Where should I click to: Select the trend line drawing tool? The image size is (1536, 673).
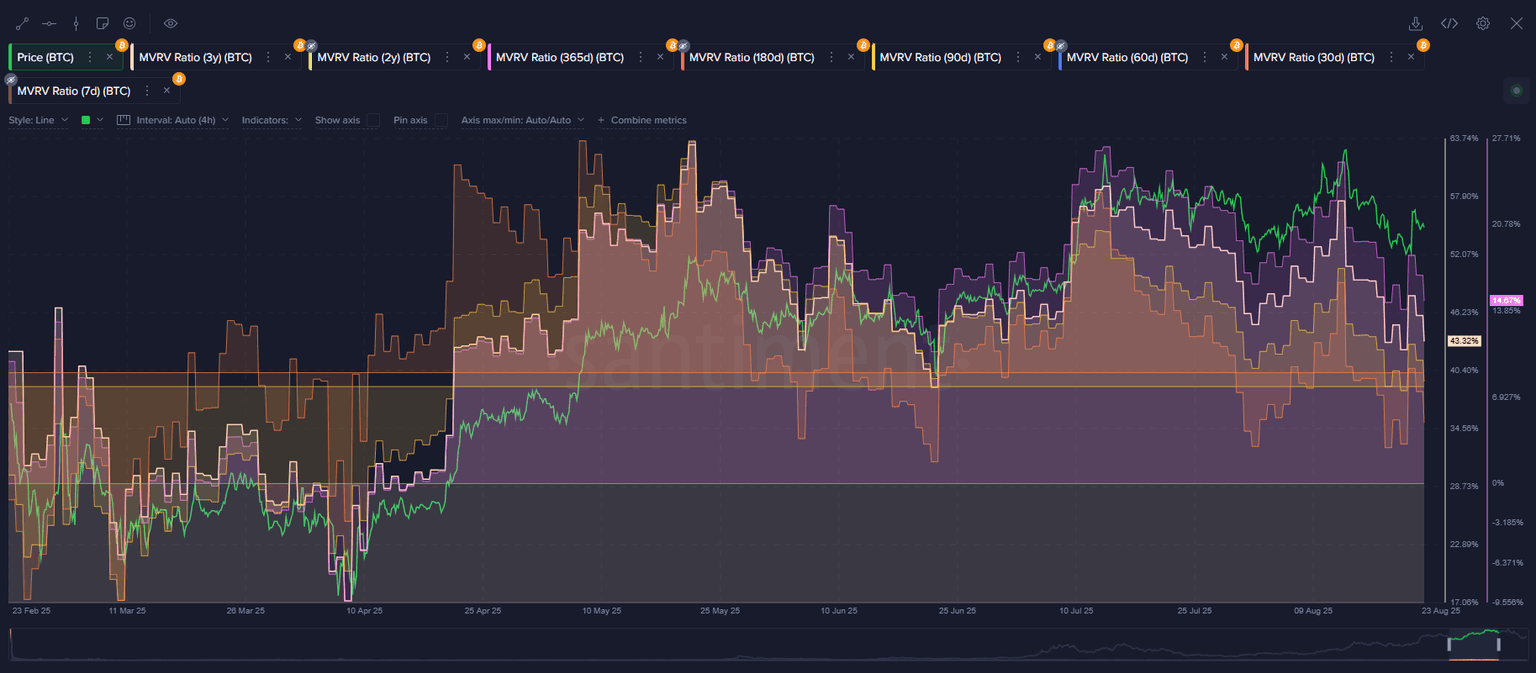tap(23, 23)
